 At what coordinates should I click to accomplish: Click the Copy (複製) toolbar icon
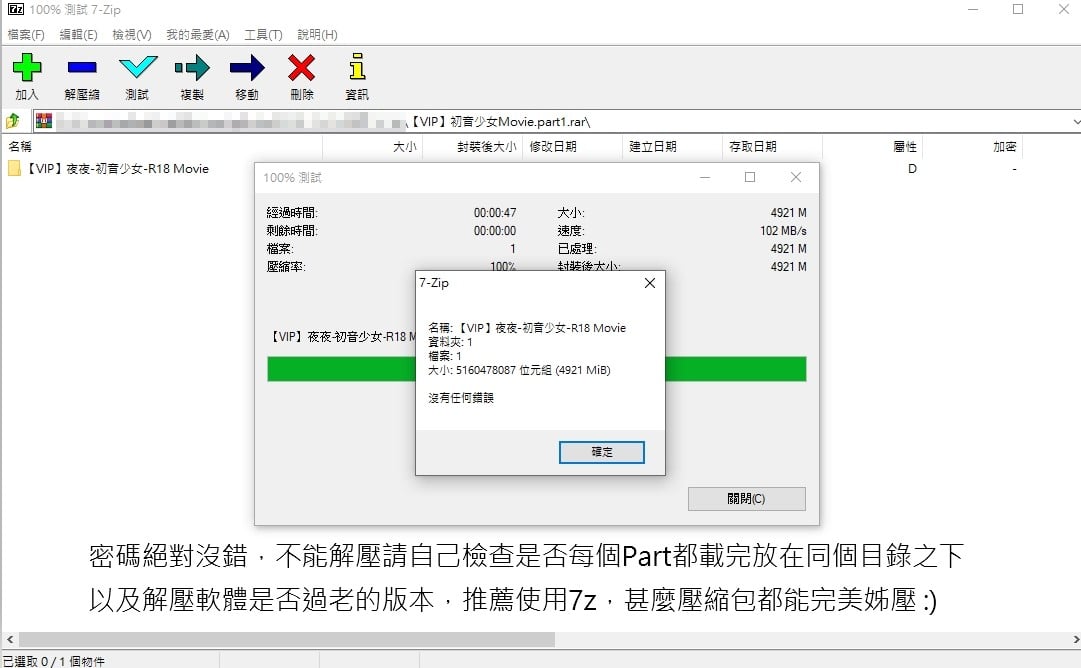[x=192, y=68]
